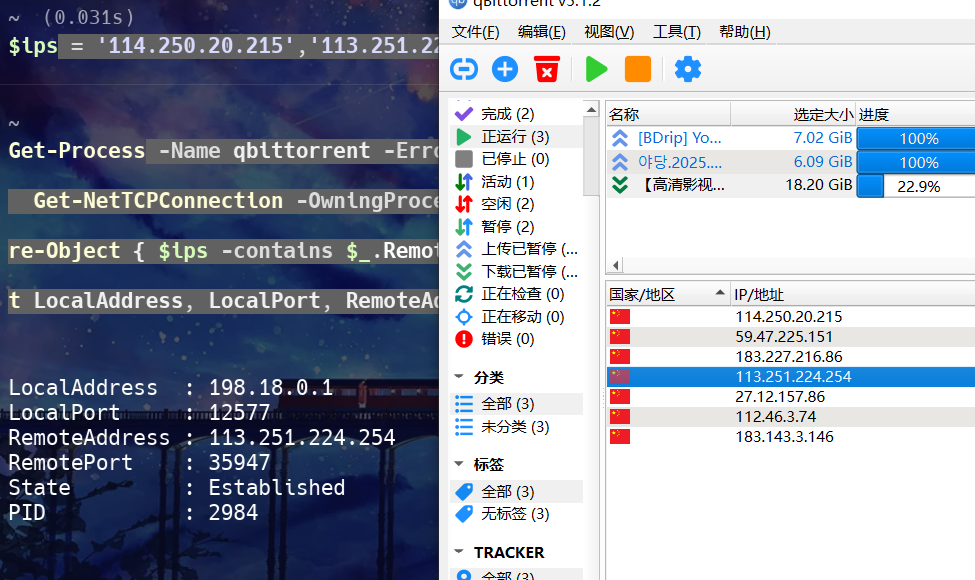Image resolution: width=975 pixels, height=580 pixels.
Task: Click the torrent list left scroll arrow
Action: 615,265
